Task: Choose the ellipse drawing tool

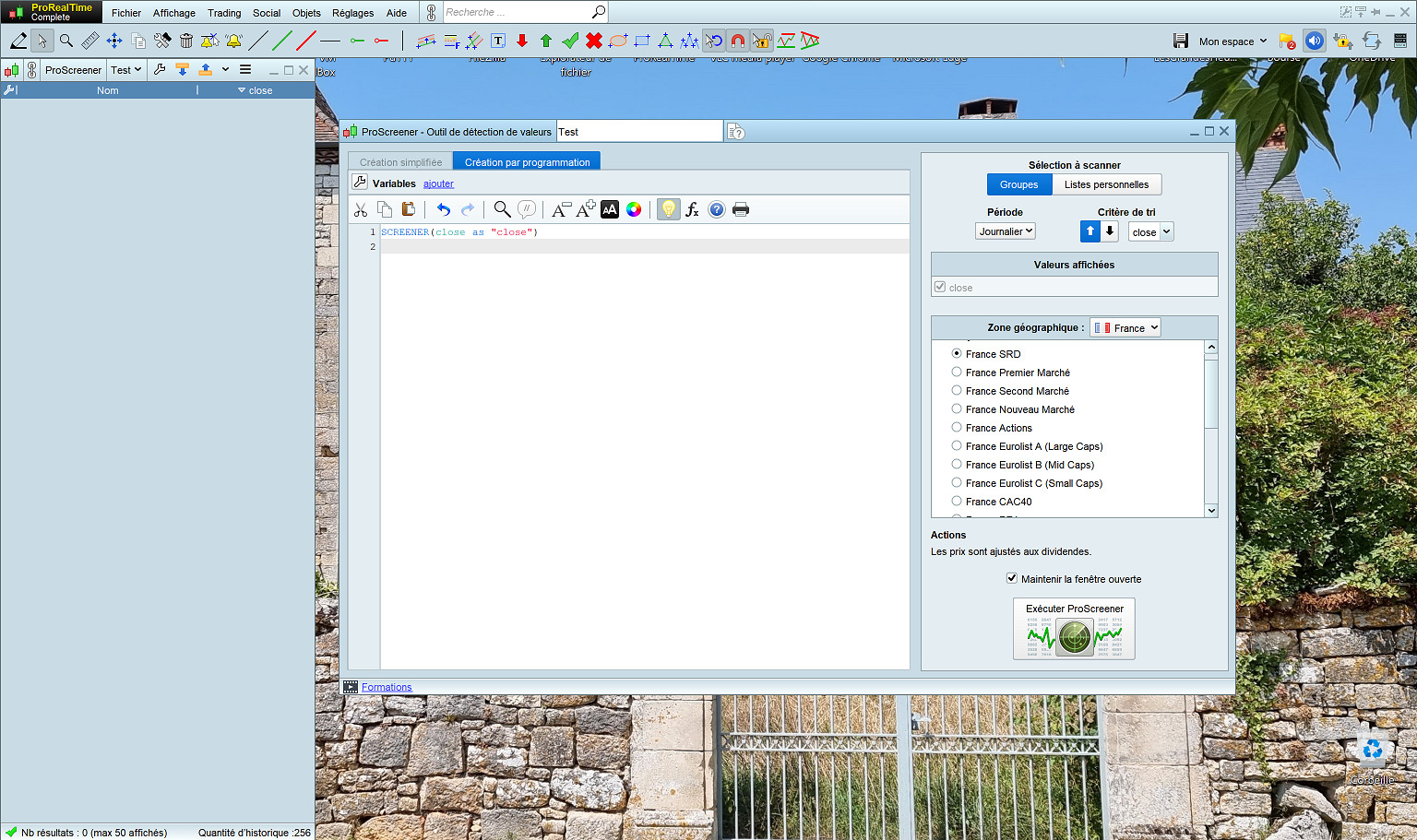Action: click(618, 41)
